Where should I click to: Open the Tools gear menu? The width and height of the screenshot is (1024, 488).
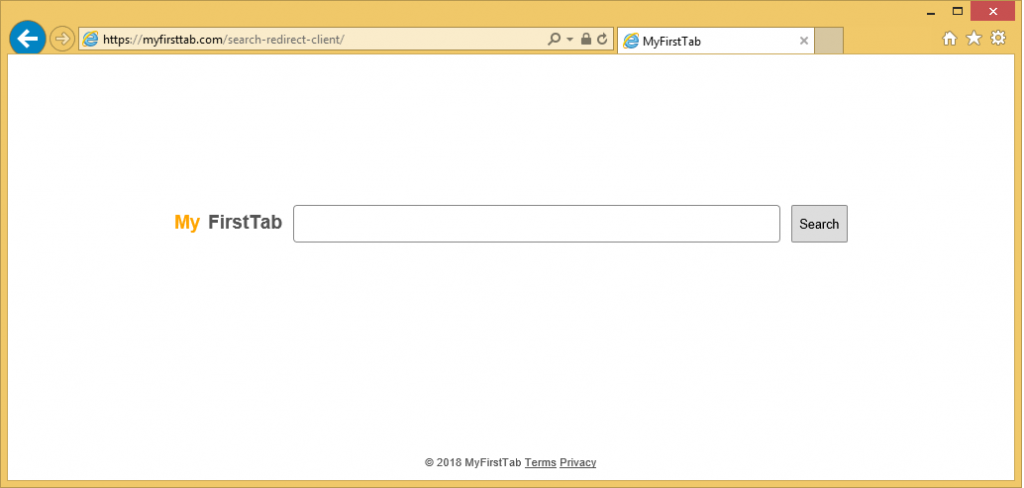coord(998,39)
